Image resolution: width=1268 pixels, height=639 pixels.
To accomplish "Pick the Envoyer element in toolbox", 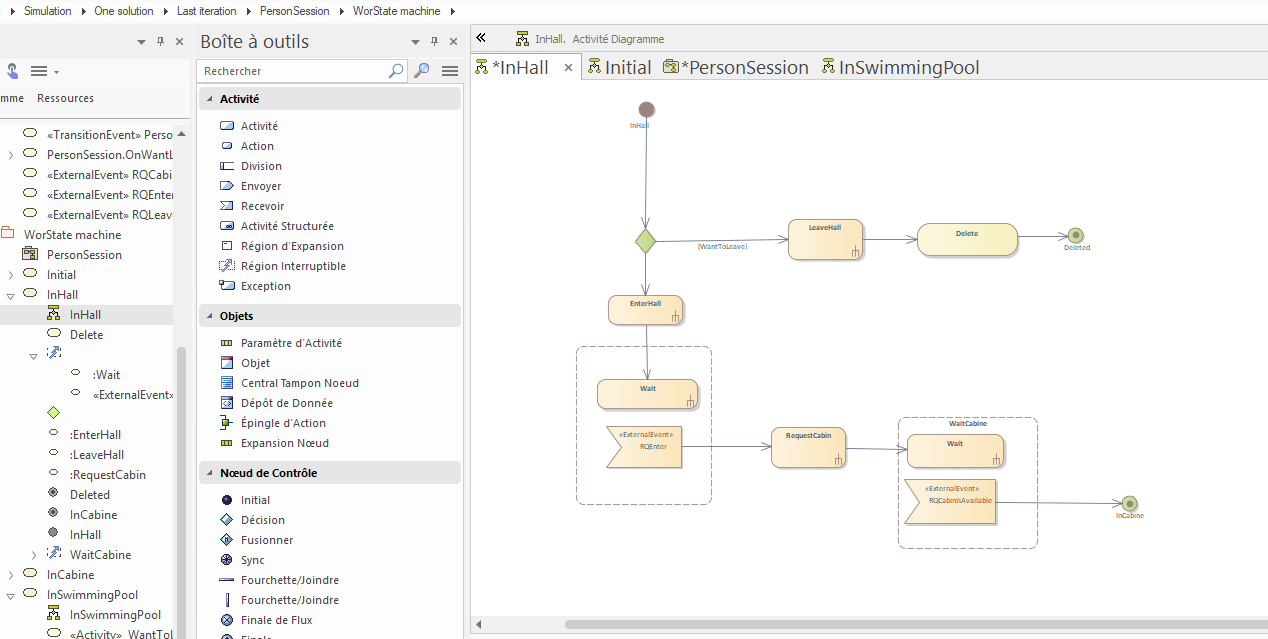I will pos(260,186).
